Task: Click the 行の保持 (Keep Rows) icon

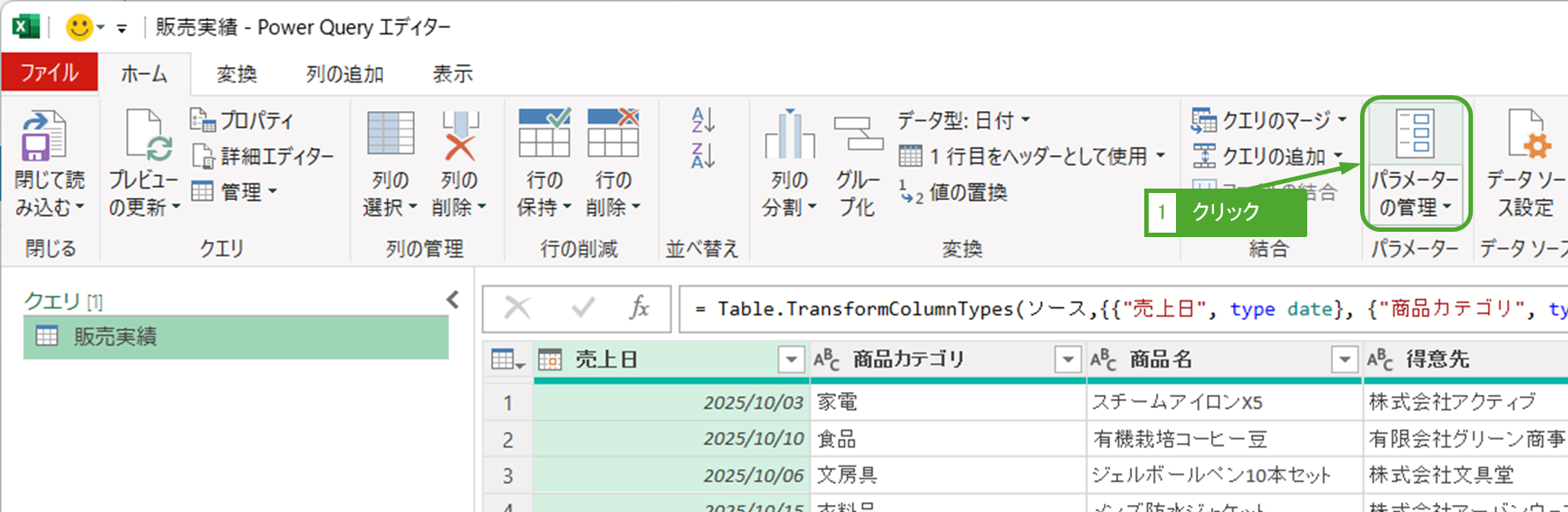Action: tap(544, 135)
